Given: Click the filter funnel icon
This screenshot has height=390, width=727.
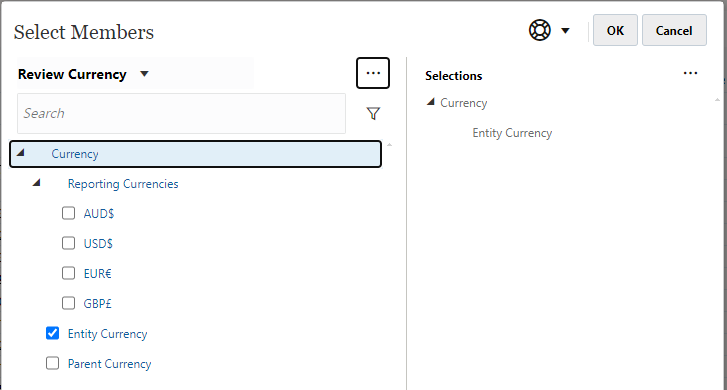Looking at the screenshot, I should 373,114.
